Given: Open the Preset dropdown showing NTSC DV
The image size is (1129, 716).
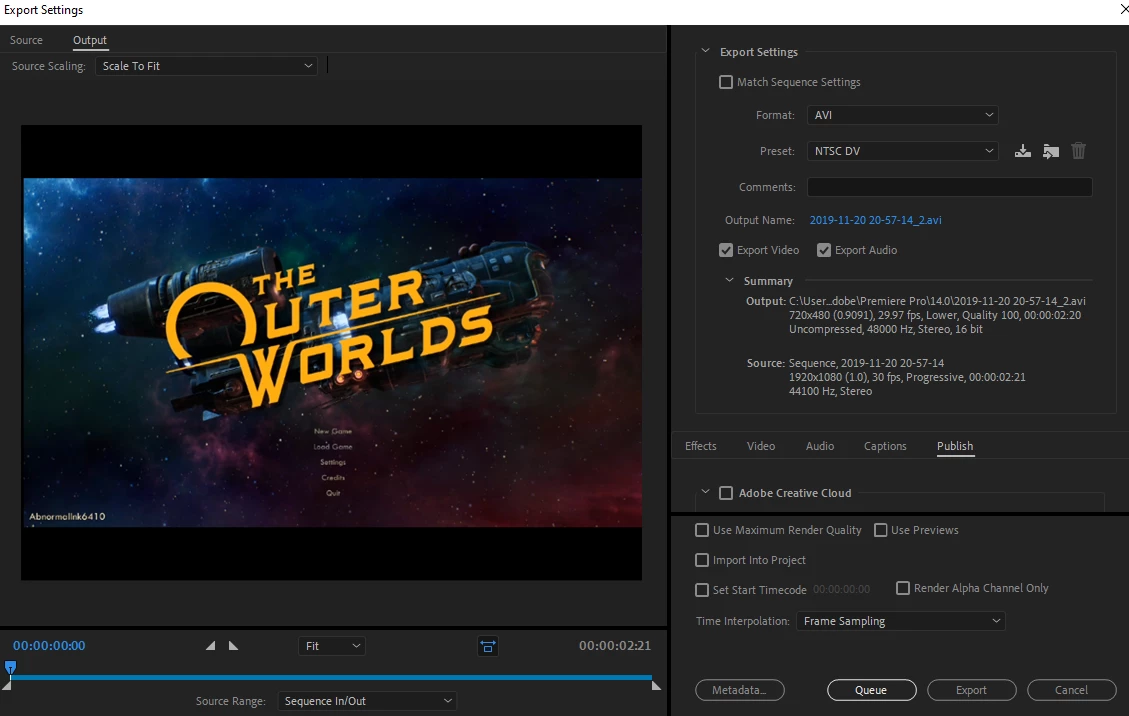Looking at the screenshot, I should coord(902,151).
